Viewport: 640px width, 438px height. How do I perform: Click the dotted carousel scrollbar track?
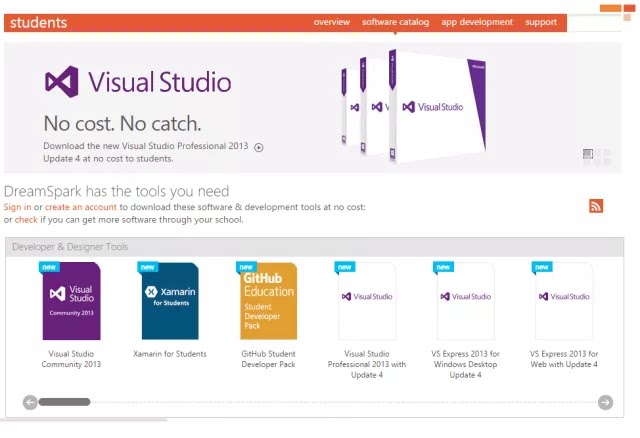click(344, 402)
